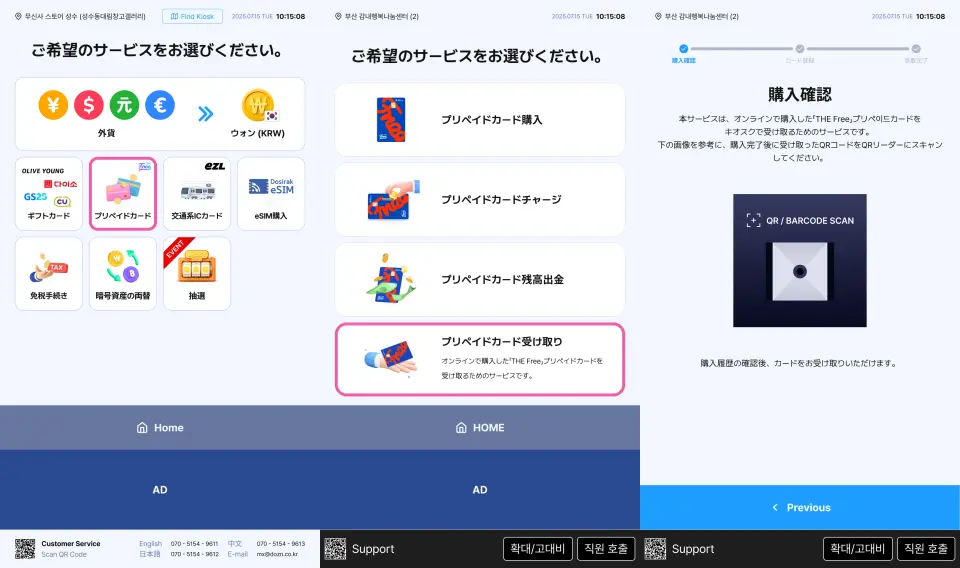This screenshot has height=568, width=960.
Task: Tap the balance withdrawal card icon
Action: tap(391, 278)
